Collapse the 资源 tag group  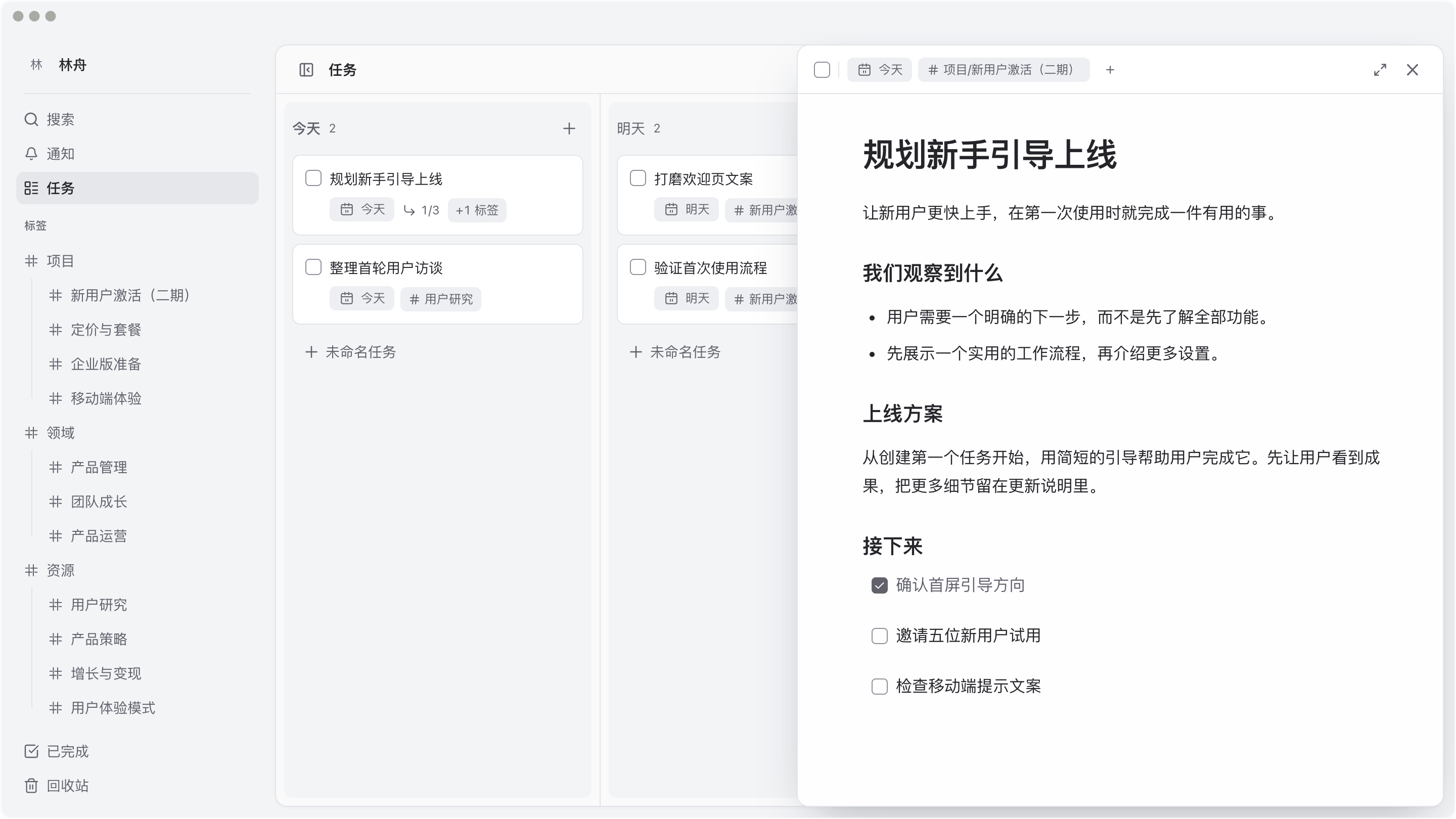coord(31,570)
